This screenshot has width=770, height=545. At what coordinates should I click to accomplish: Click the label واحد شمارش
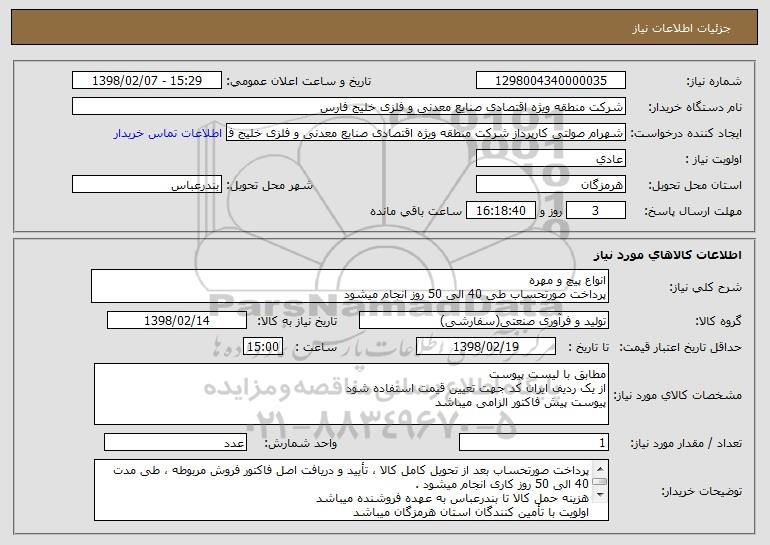[301, 443]
